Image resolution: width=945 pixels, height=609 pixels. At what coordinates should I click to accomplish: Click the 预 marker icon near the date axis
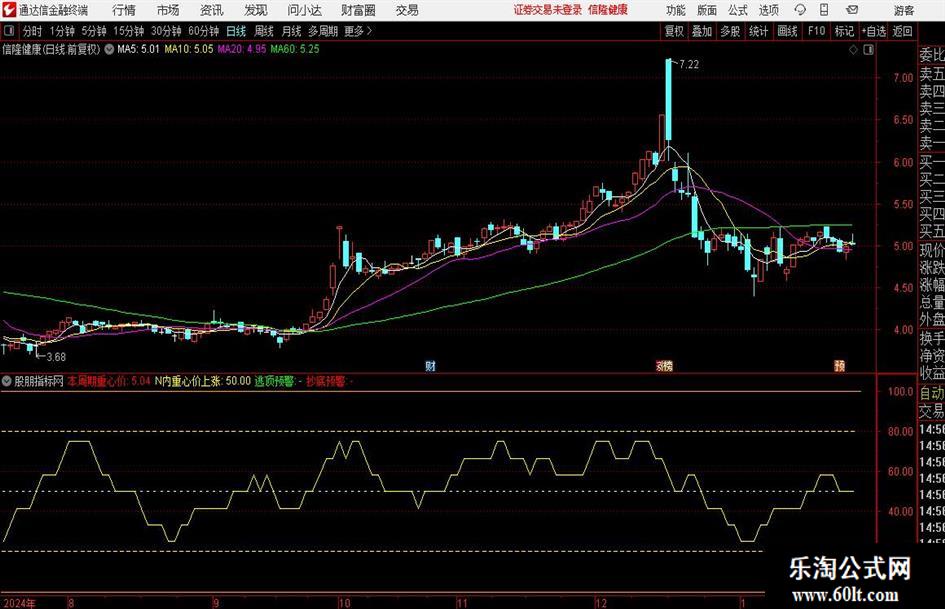tap(840, 365)
